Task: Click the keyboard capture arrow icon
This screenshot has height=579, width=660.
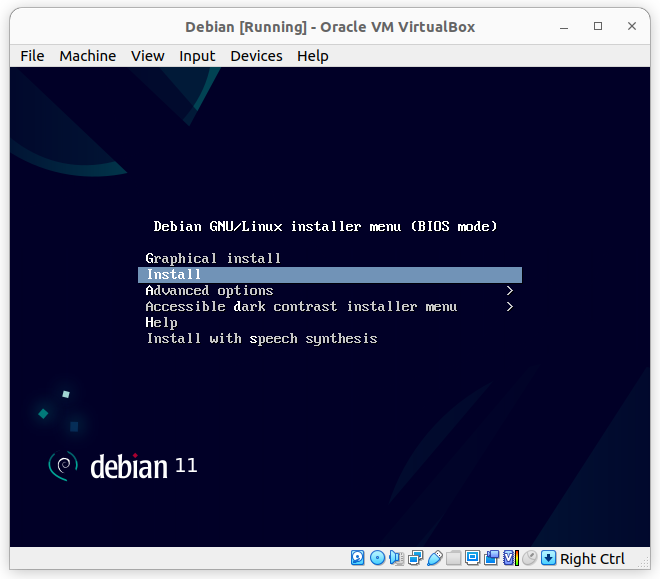Action: pyautogui.click(x=548, y=558)
